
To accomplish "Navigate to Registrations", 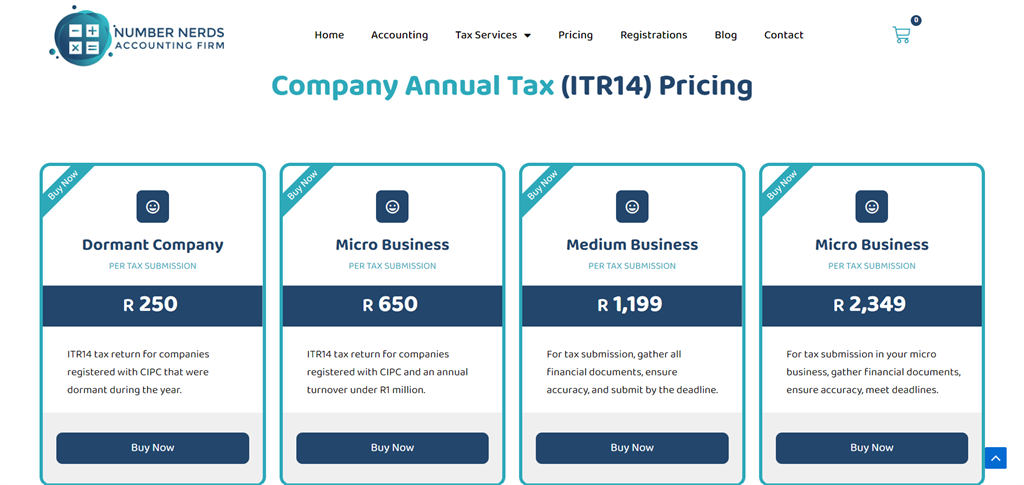I will click(654, 35).
